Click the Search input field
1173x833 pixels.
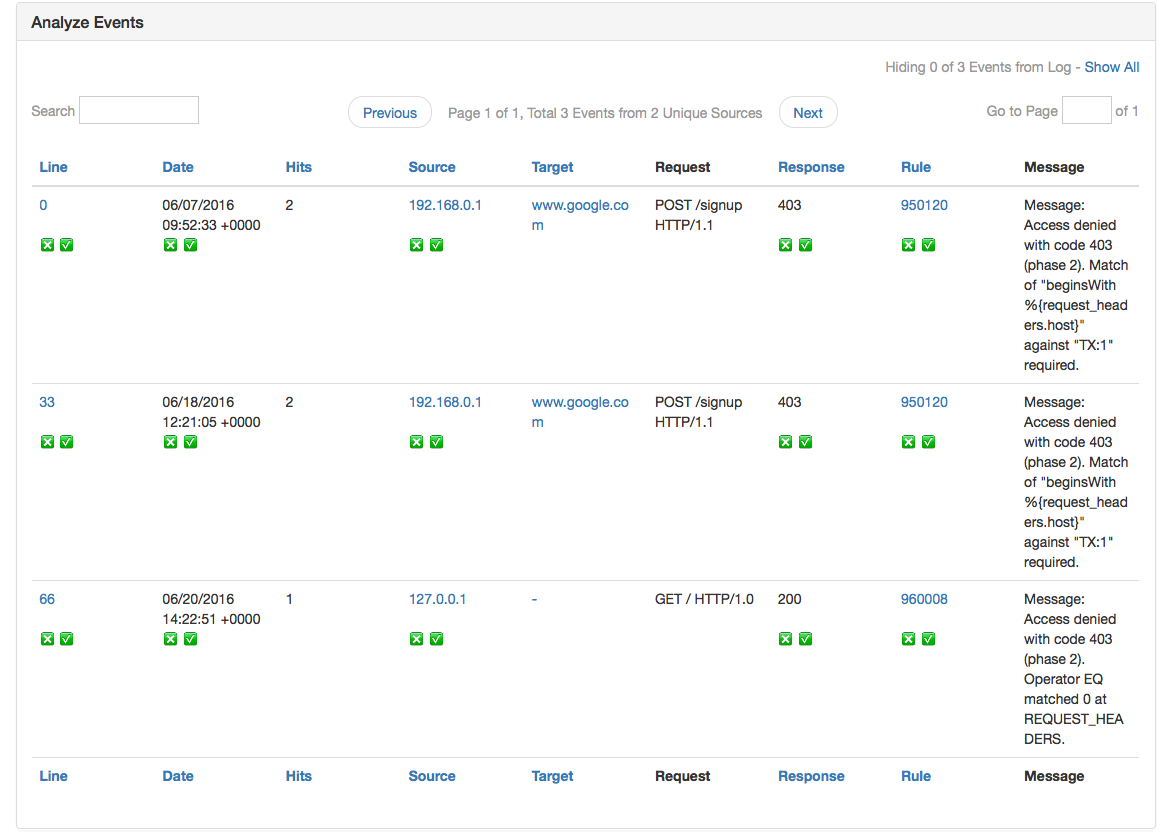point(138,110)
